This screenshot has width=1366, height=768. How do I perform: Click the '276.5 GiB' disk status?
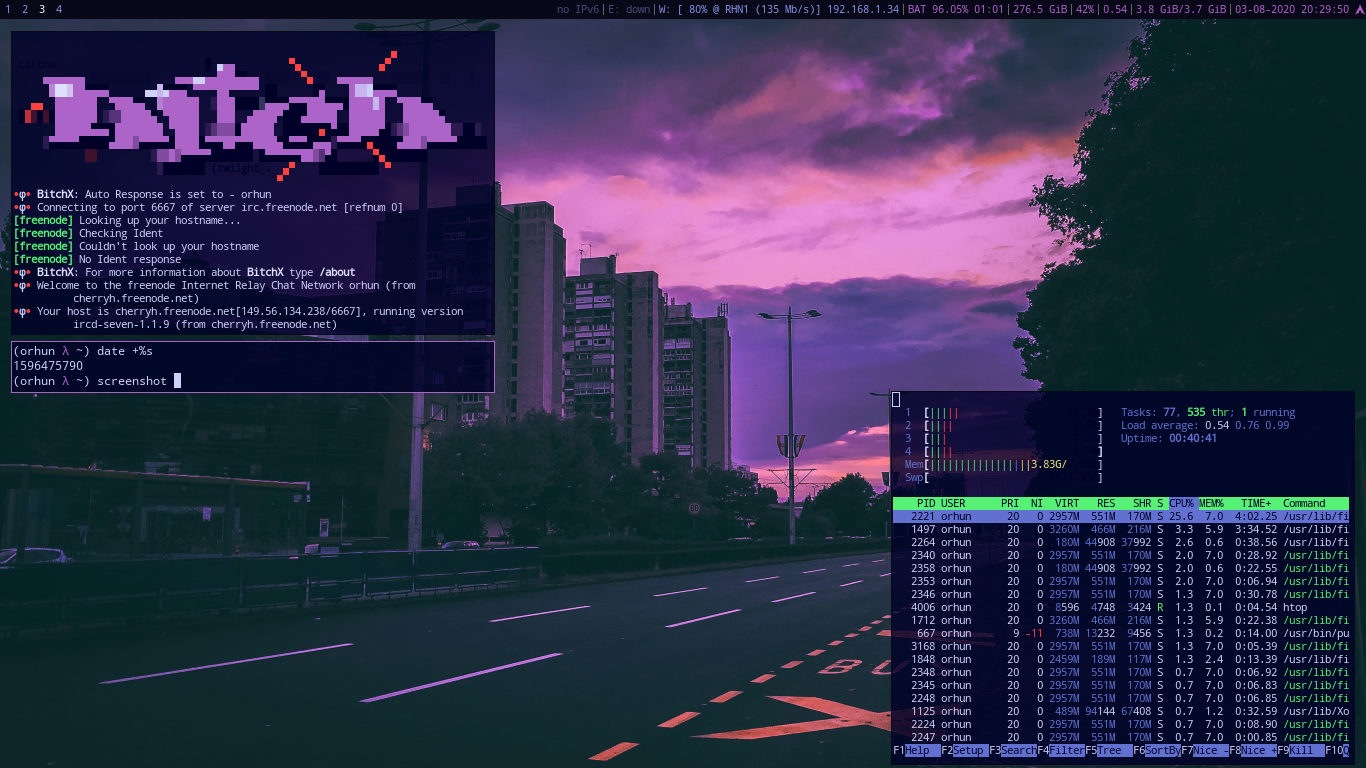pos(1040,9)
